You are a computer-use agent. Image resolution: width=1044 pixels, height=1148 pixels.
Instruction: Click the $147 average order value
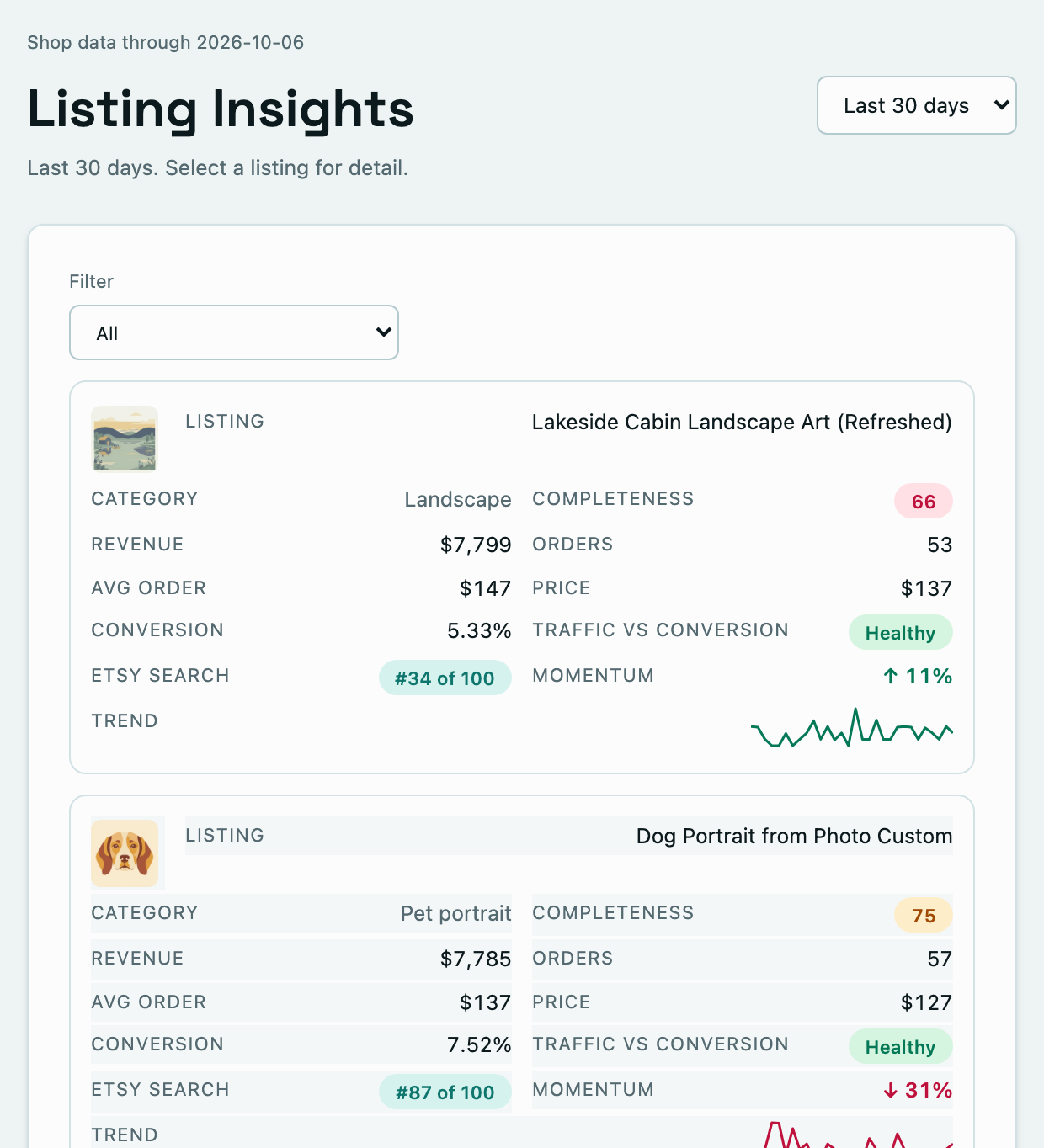point(485,588)
